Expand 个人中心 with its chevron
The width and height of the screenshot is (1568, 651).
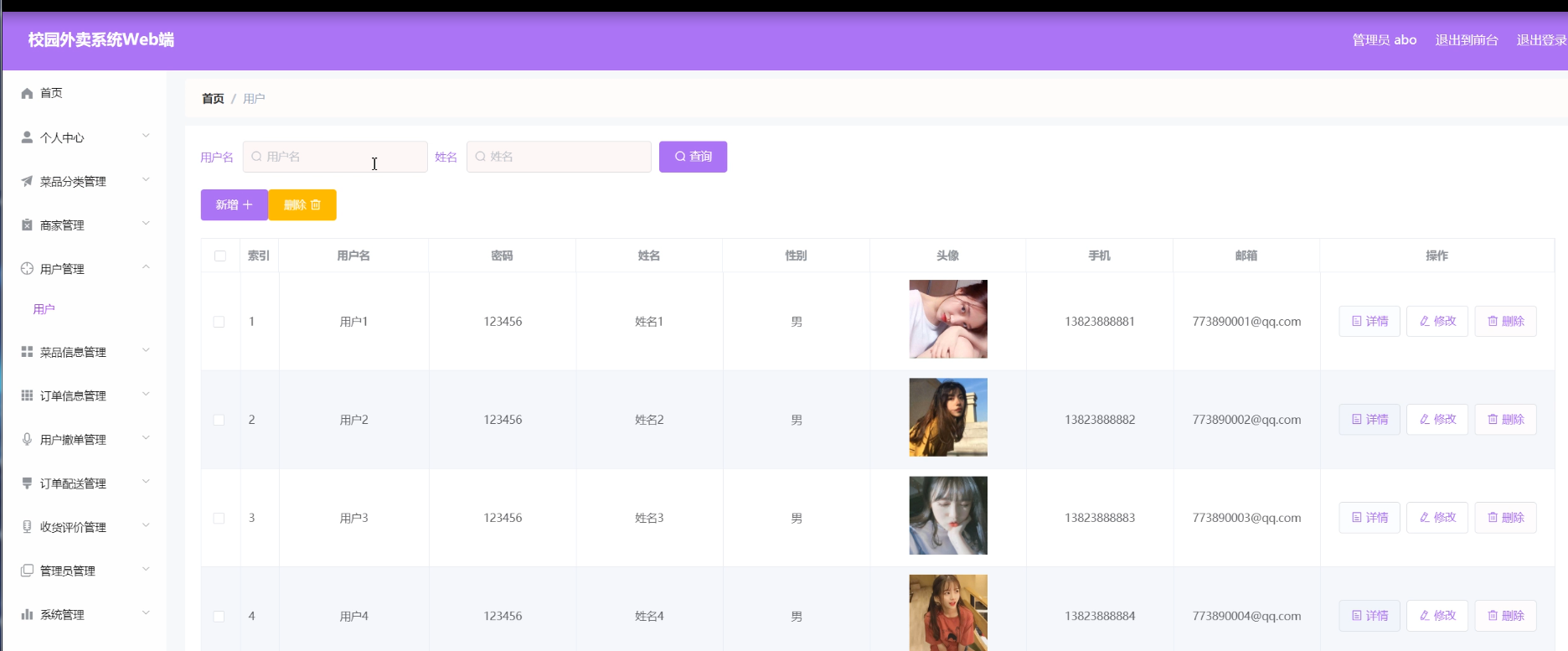146,136
